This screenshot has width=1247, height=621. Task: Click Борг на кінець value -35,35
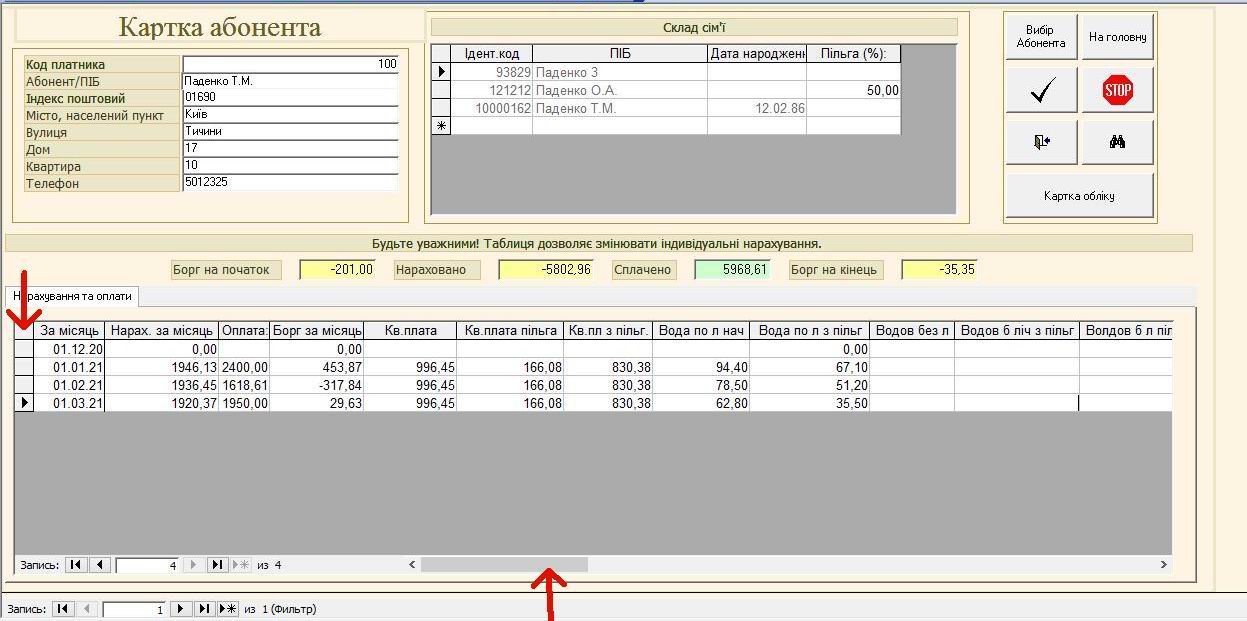(x=939, y=269)
